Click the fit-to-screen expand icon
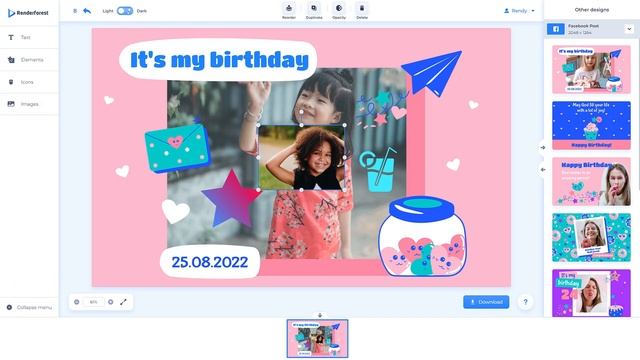This screenshot has width=640, height=360. coord(123,302)
